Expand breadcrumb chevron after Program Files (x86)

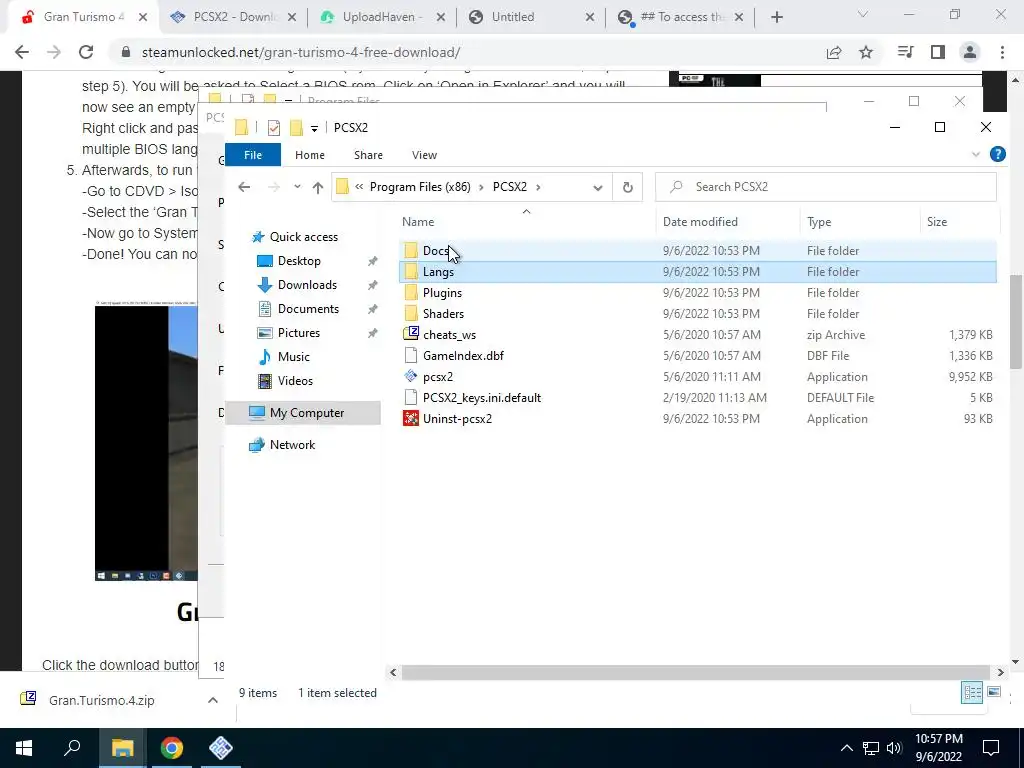[481, 187]
